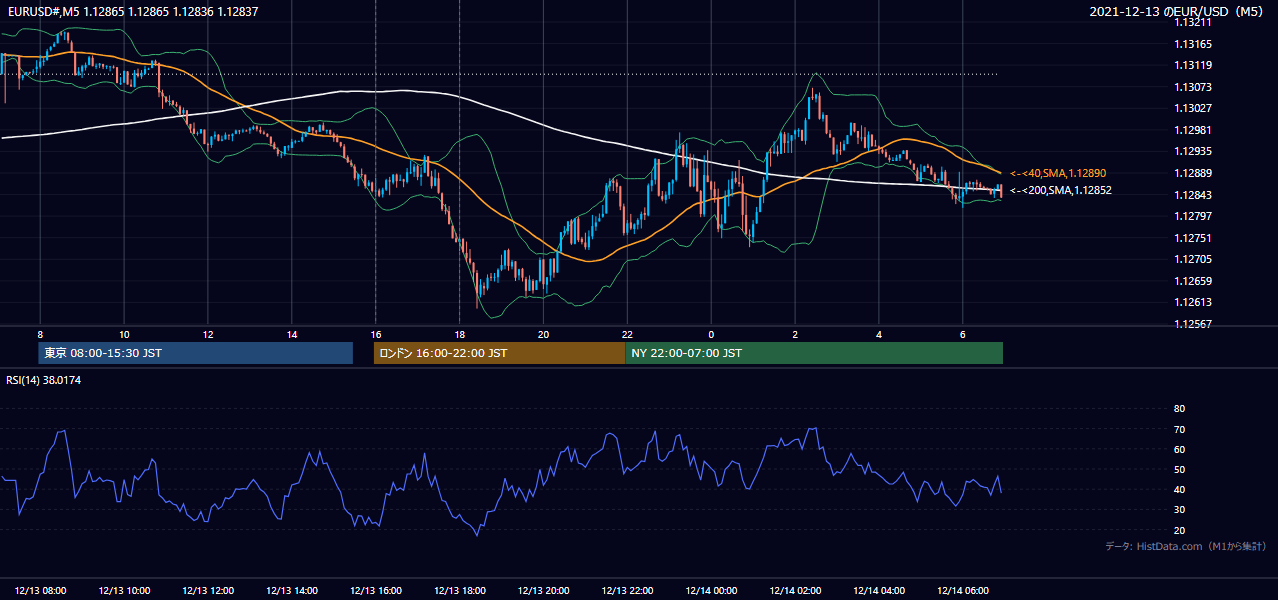This screenshot has width=1278, height=600.
Task: Click the 1.12613 price axis label
Action: coord(1193,302)
